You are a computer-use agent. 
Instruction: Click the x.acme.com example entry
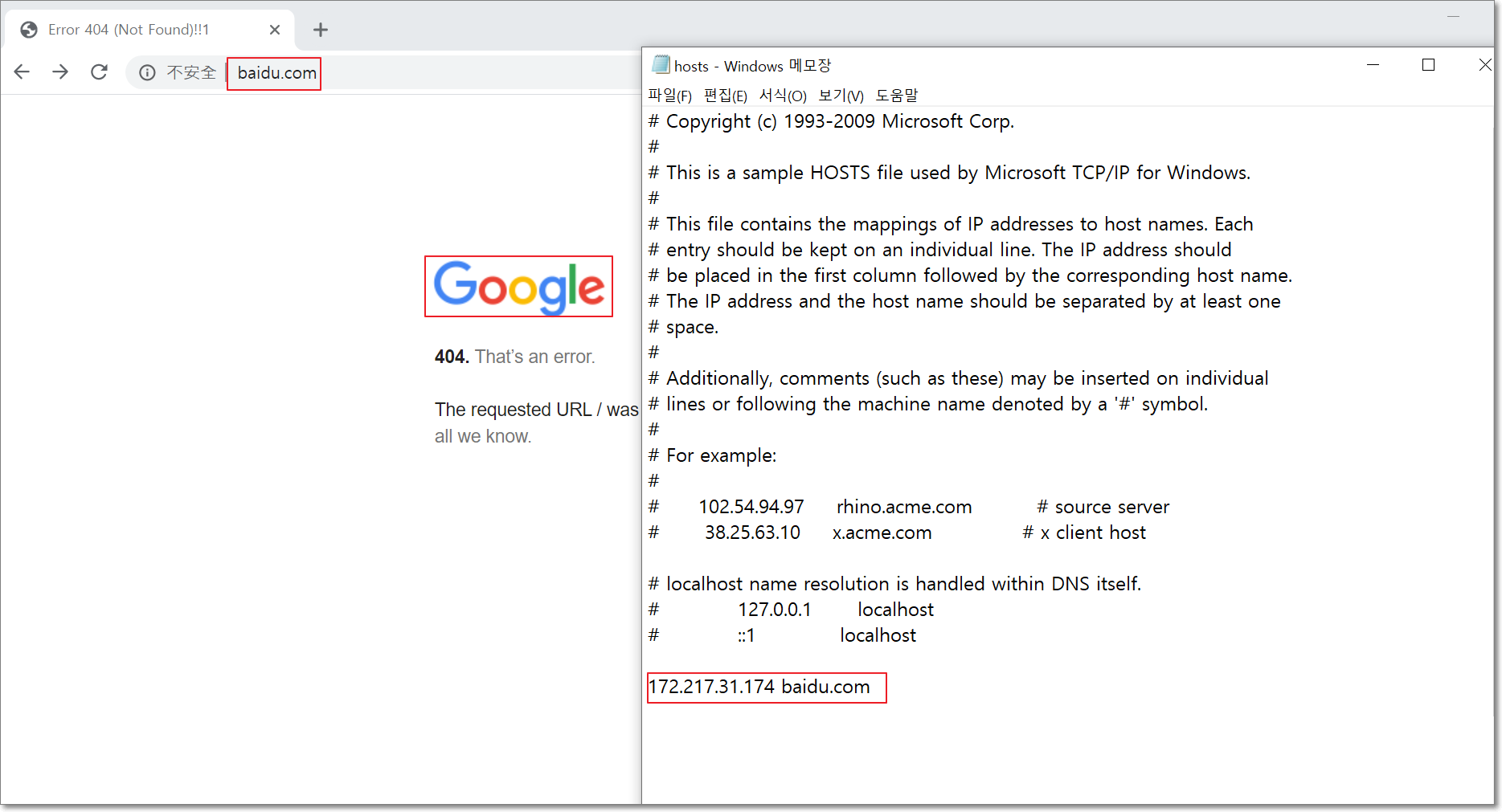click(x=882, y=532)
